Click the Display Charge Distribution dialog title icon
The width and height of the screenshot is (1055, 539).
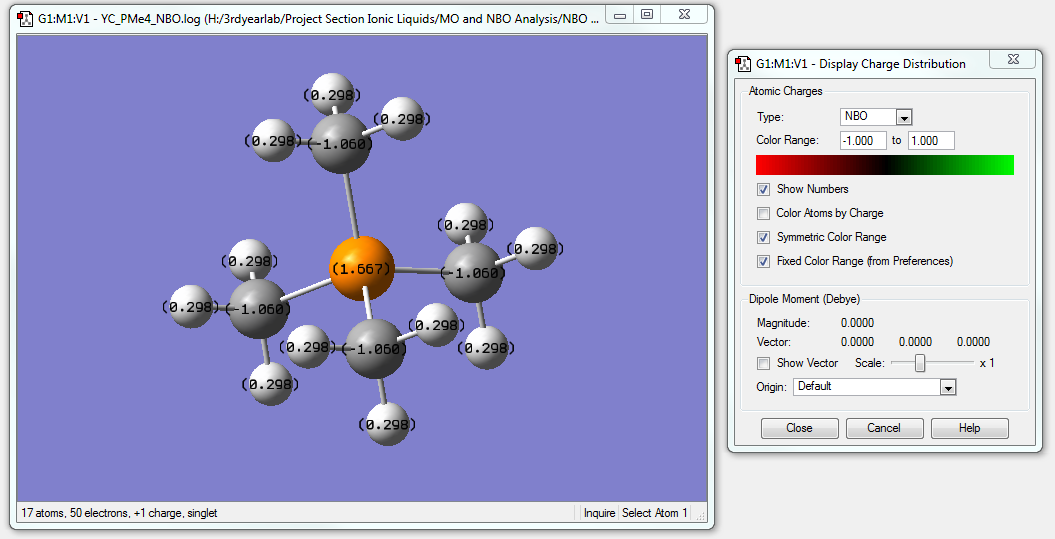[x=743, y=63]
